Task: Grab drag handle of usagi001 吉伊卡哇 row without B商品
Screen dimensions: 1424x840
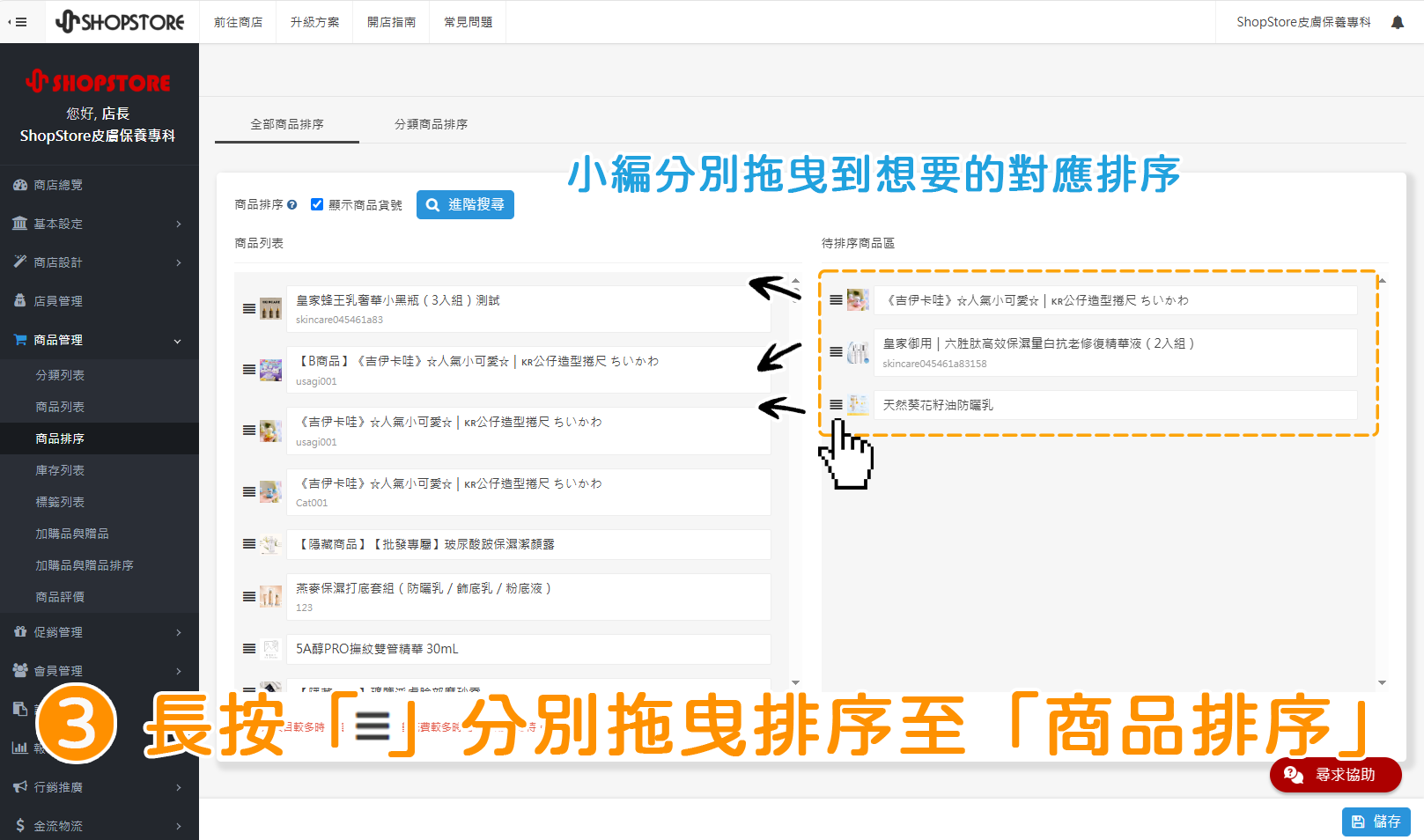Action: [x=249, y=431]
